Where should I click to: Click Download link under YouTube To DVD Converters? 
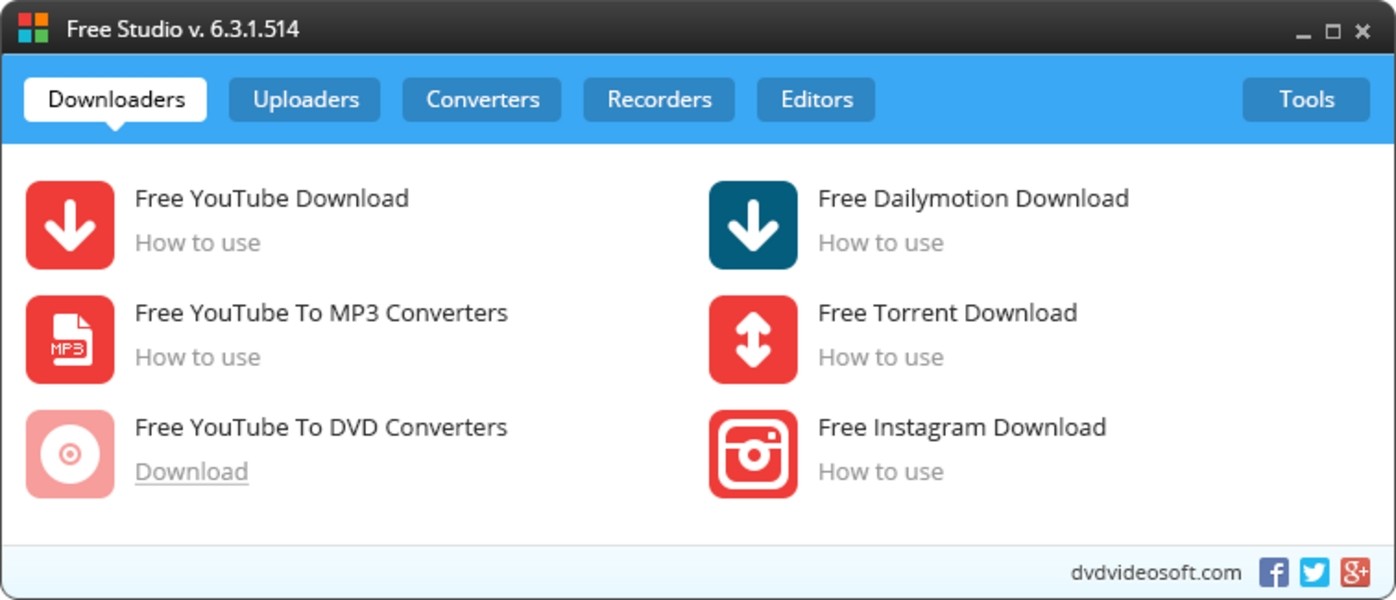point(192,472)
